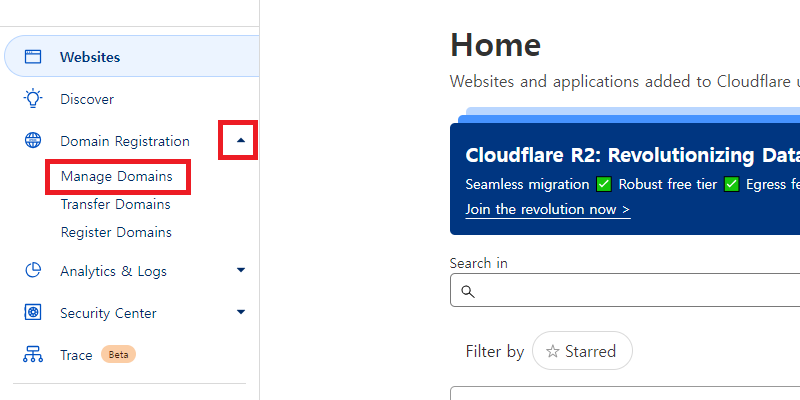This screenshot has width=800, height=400.
Task: Click the Discover lightbulb icon
Action: click(x=33, y=98)
